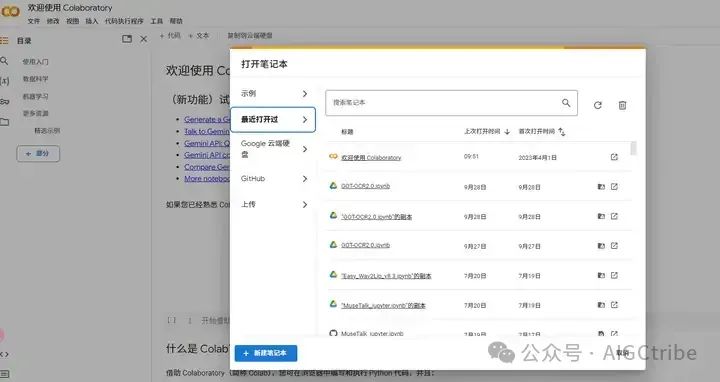Open Colaboratory welcome notebook in new tab

614,157
